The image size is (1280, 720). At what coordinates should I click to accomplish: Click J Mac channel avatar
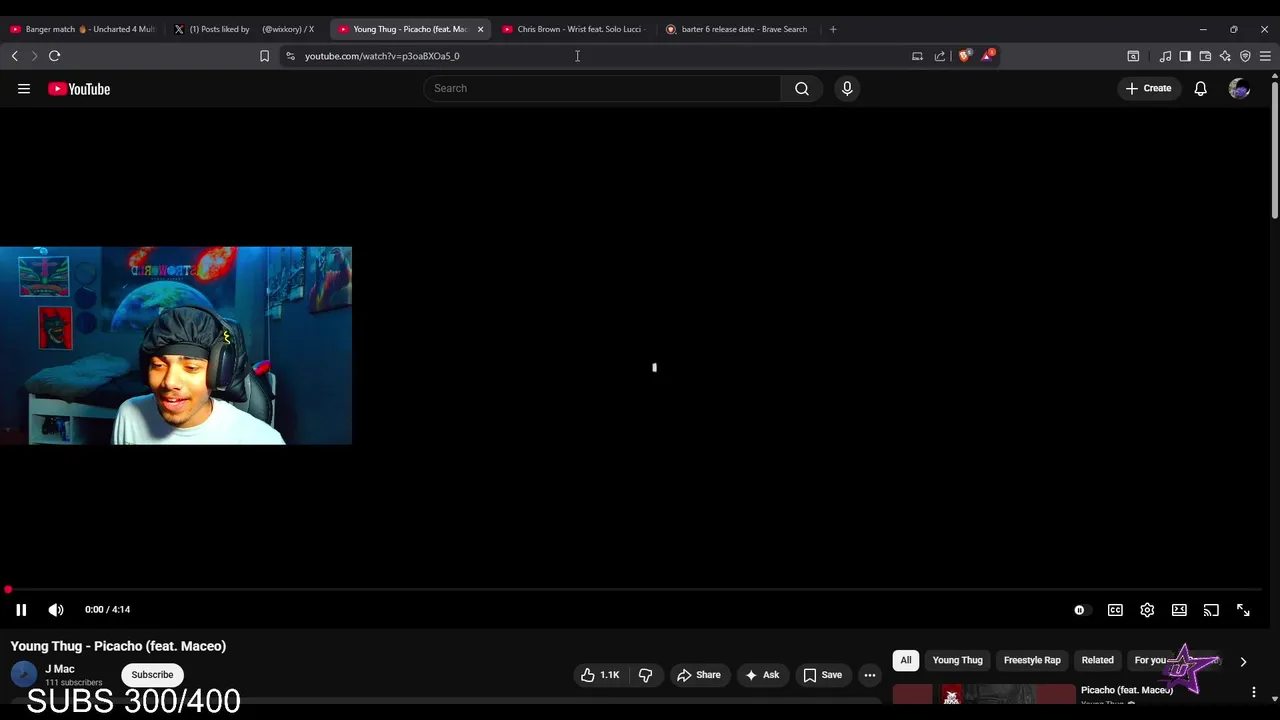pos(24,674)
